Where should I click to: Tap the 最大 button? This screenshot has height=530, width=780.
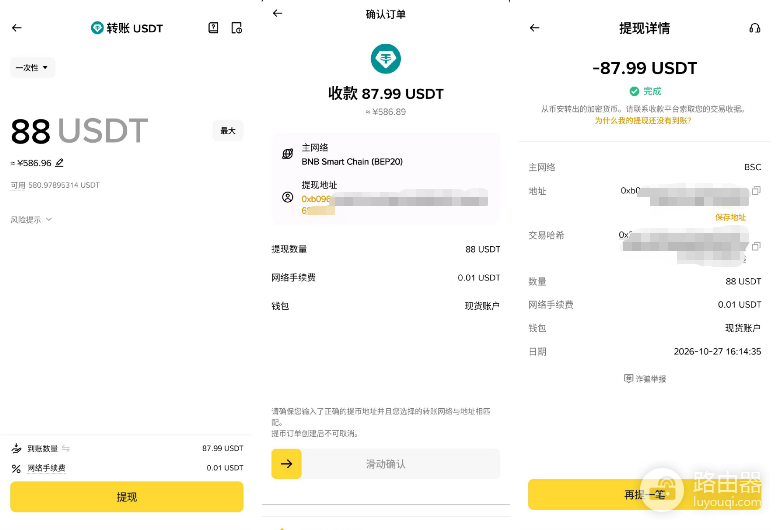click(228, 130)
